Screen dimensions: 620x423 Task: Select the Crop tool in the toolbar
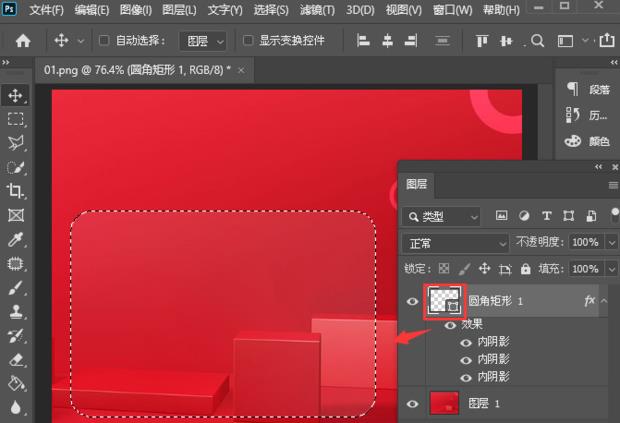coord(15,191)
